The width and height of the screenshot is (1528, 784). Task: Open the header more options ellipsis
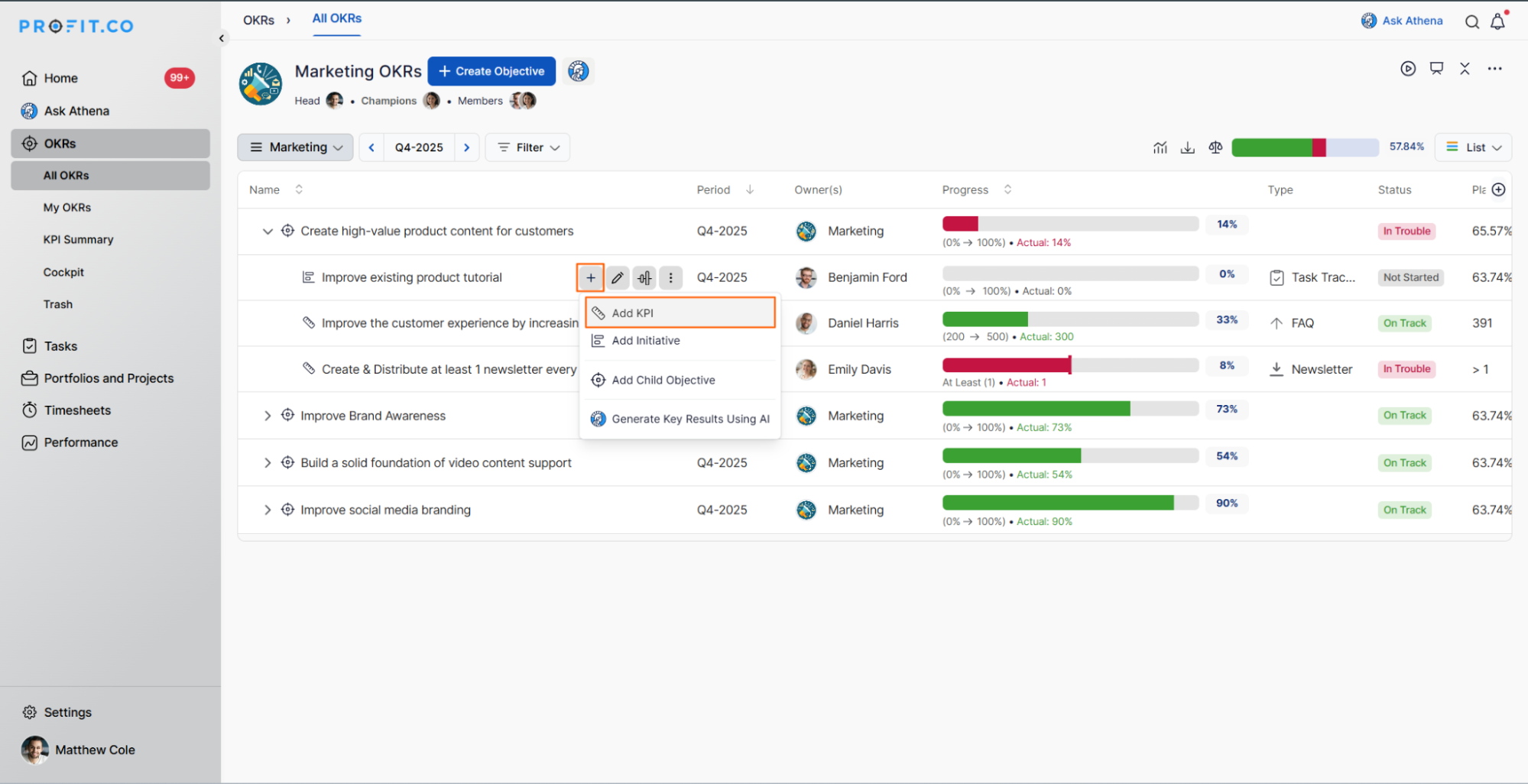(1494, 69)
